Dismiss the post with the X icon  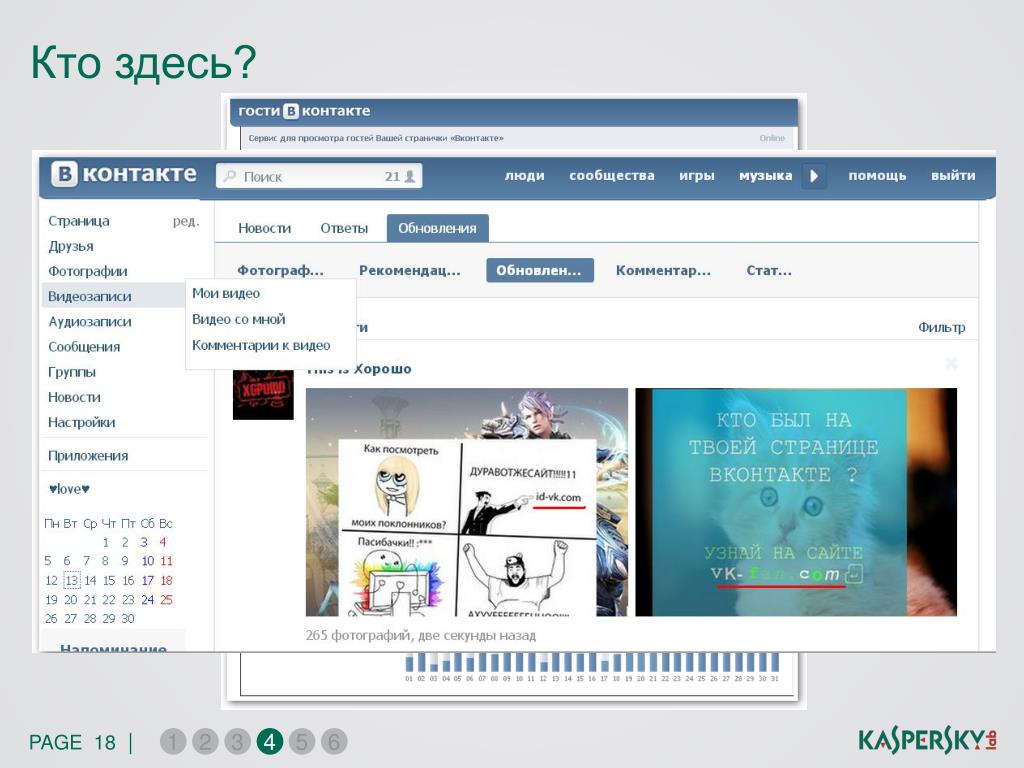click(952, 363)
